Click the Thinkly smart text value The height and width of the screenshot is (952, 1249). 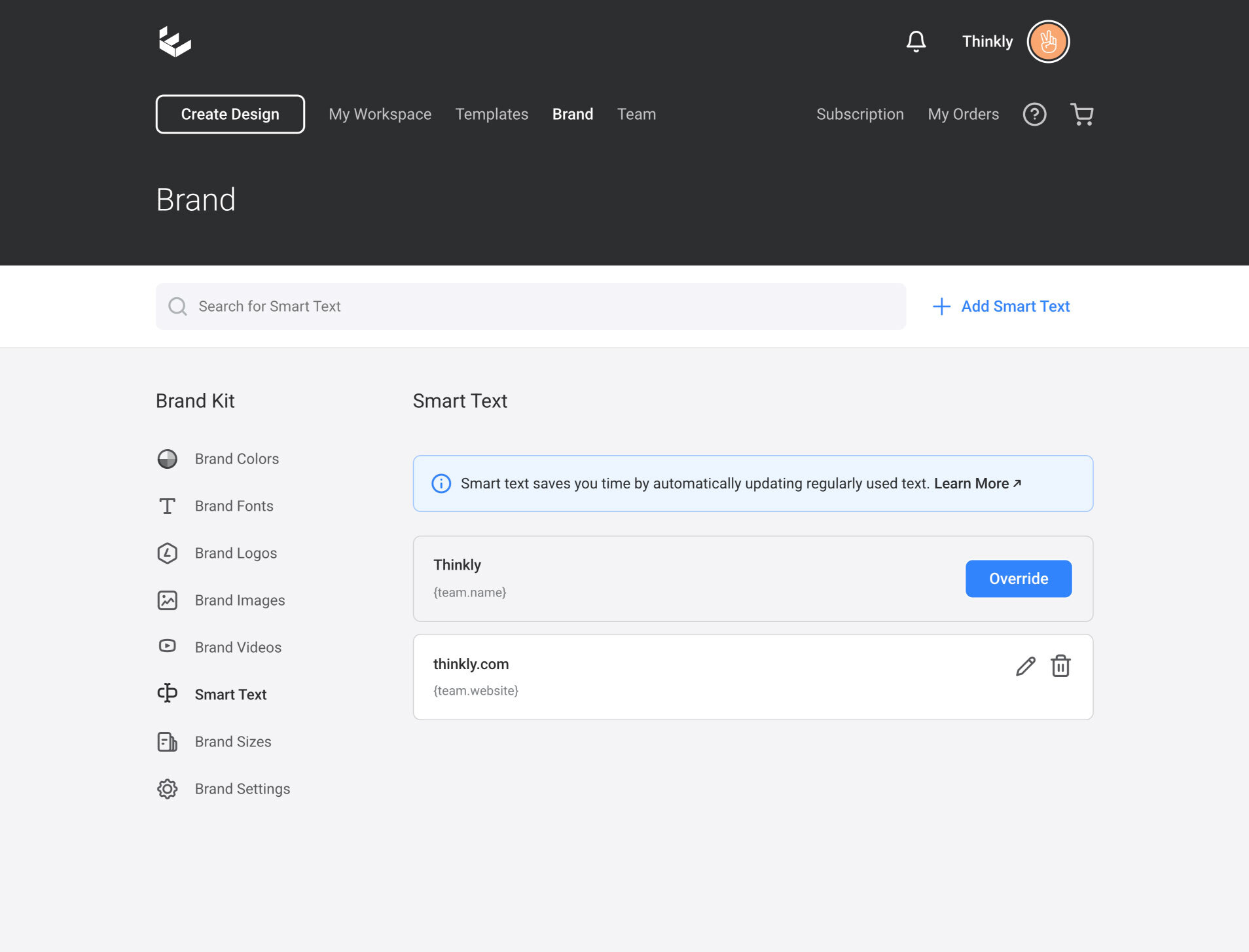click(x=457, y=565)
